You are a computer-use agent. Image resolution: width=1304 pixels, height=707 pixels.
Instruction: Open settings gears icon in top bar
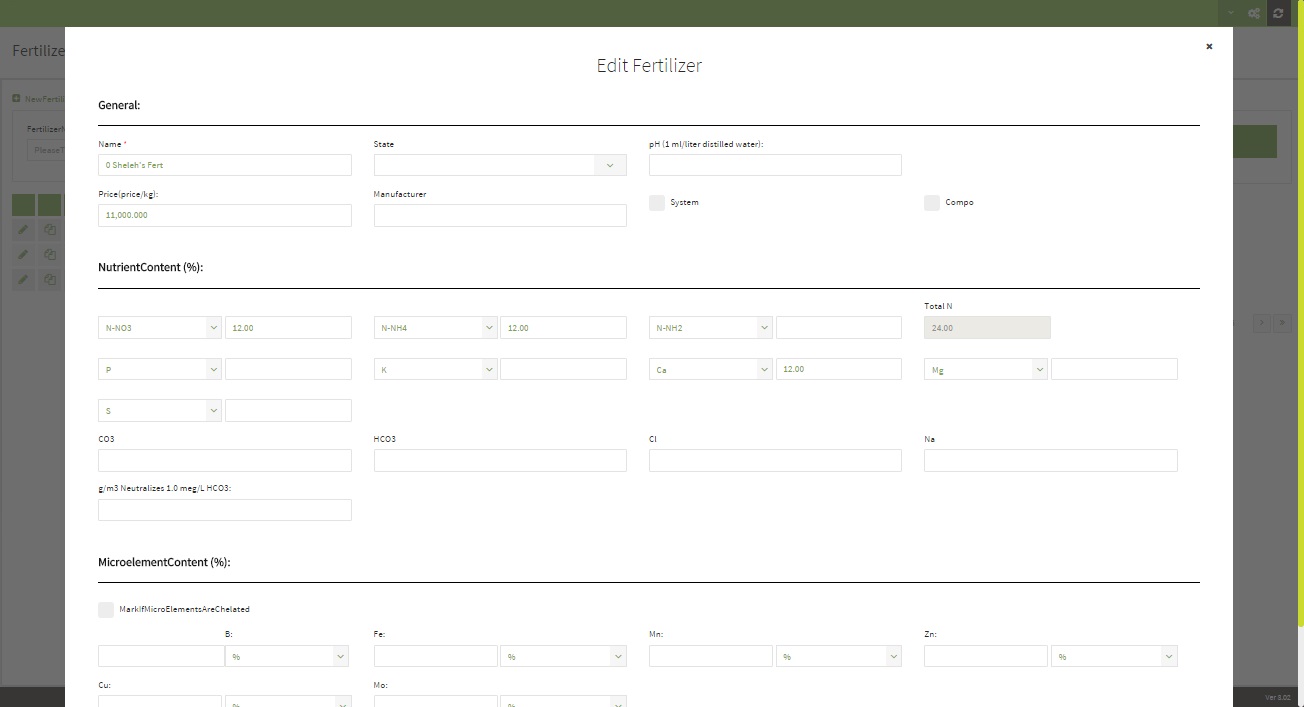[x=1253, y=13]
